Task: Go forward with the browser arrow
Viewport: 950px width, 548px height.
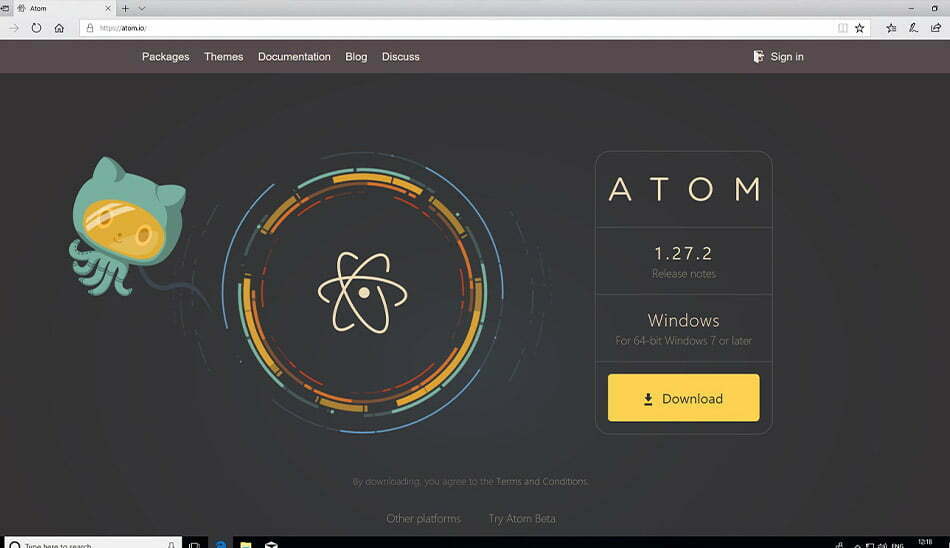Action: (13, 28)
